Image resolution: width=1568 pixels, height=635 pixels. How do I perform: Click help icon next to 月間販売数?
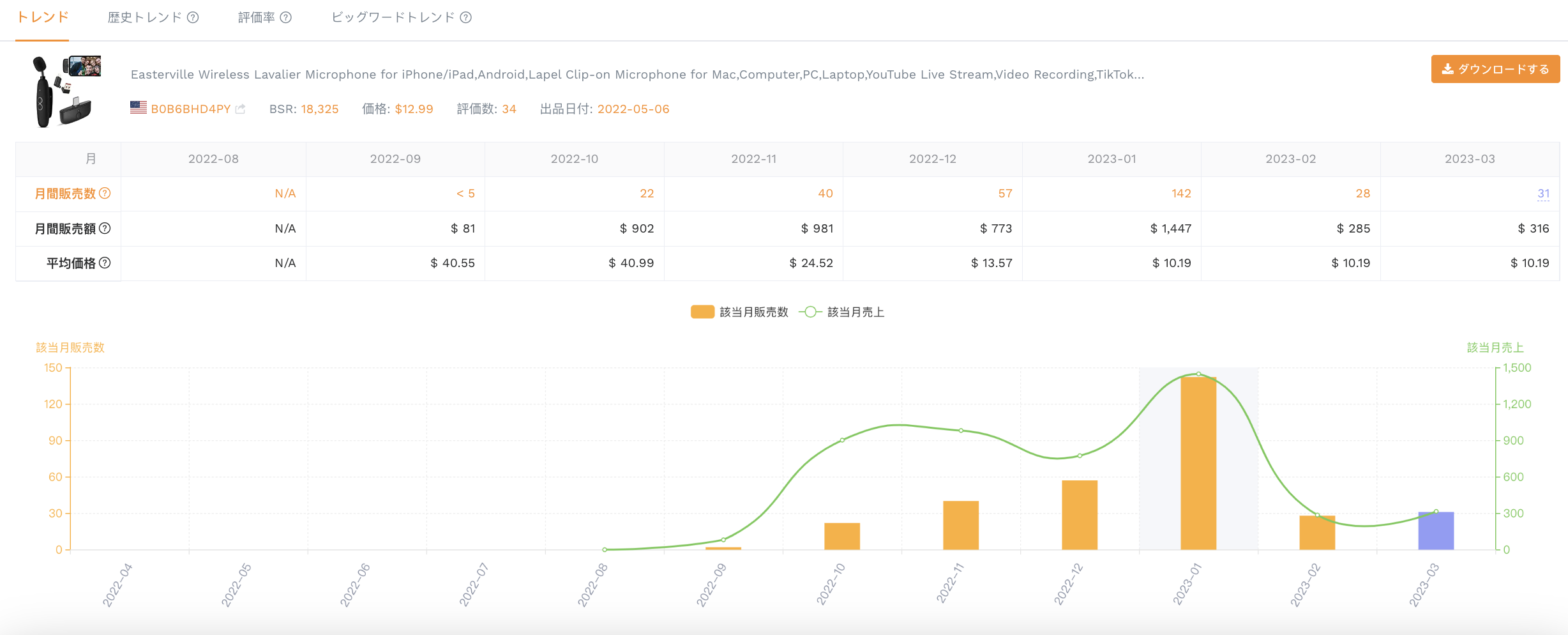(105, 194)
